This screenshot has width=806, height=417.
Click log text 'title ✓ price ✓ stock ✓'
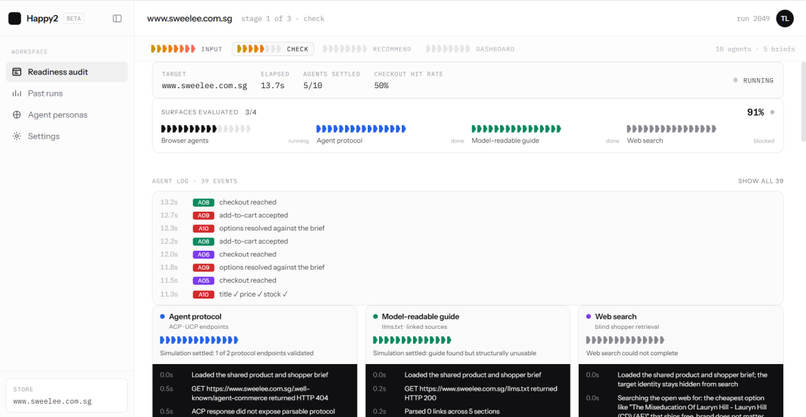253,295
